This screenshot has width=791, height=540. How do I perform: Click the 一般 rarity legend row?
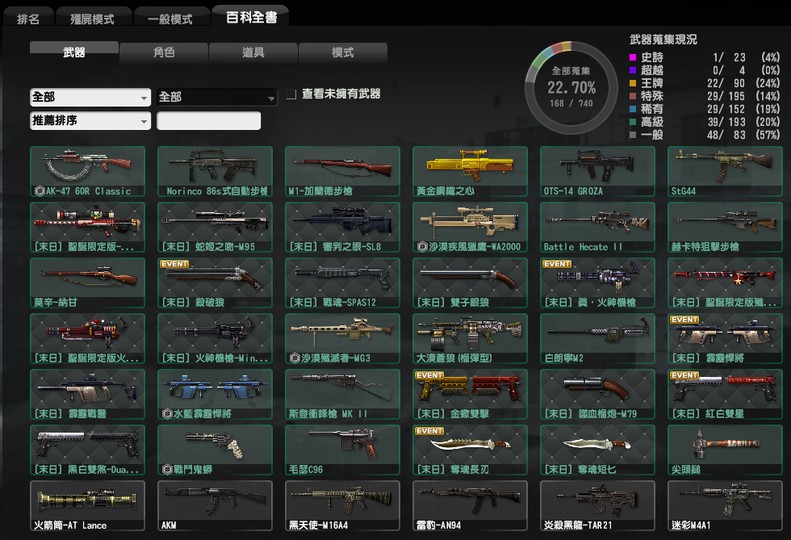705,135
